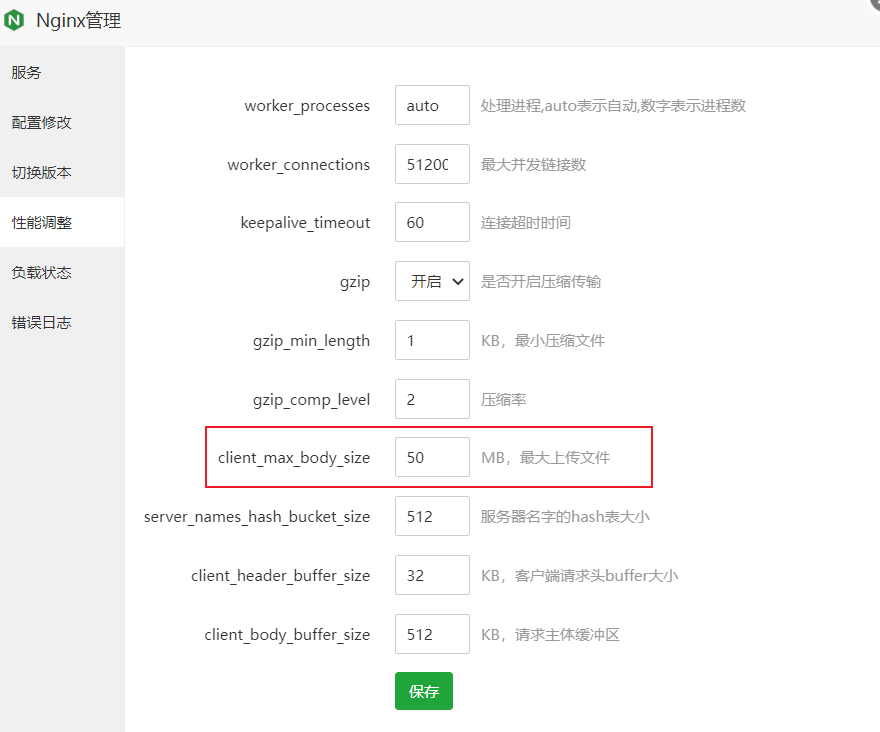Viewport: 880px width, 732px height.
Task: Click the 'gzip_comp_level' label
Action: pyautogui.click(x=311, y=400)
